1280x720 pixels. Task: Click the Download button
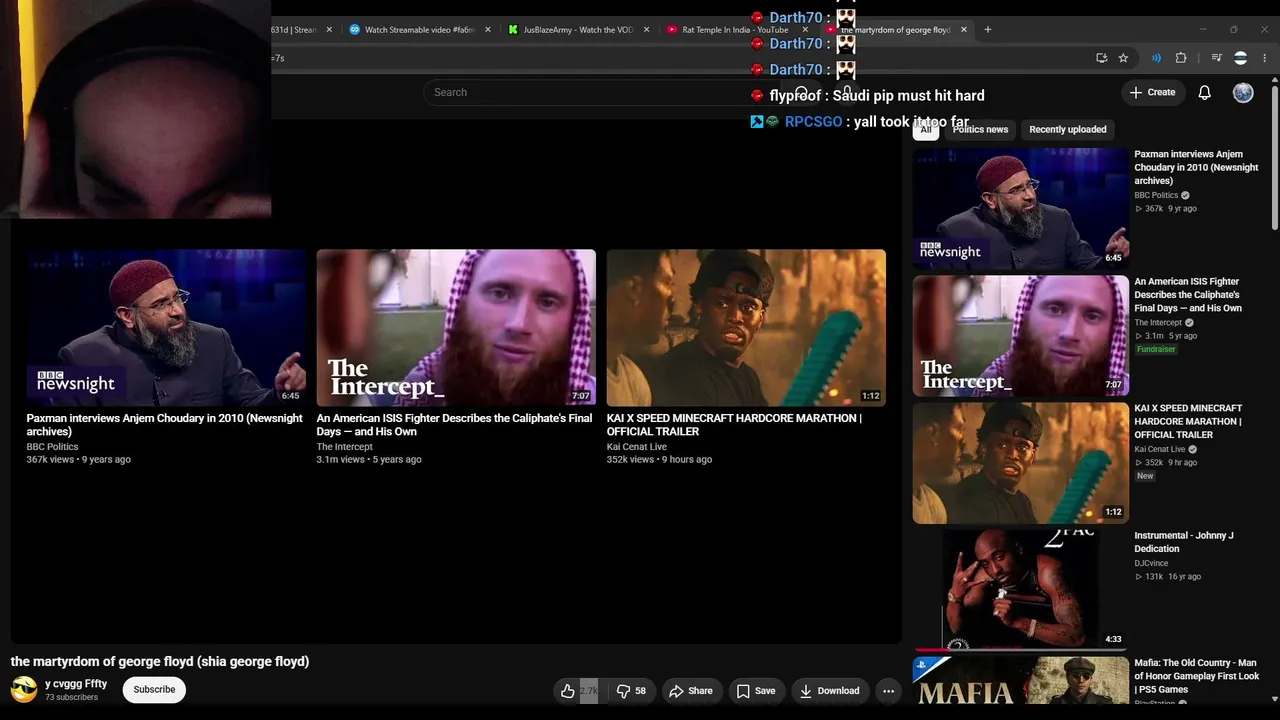tap(829, 691)
